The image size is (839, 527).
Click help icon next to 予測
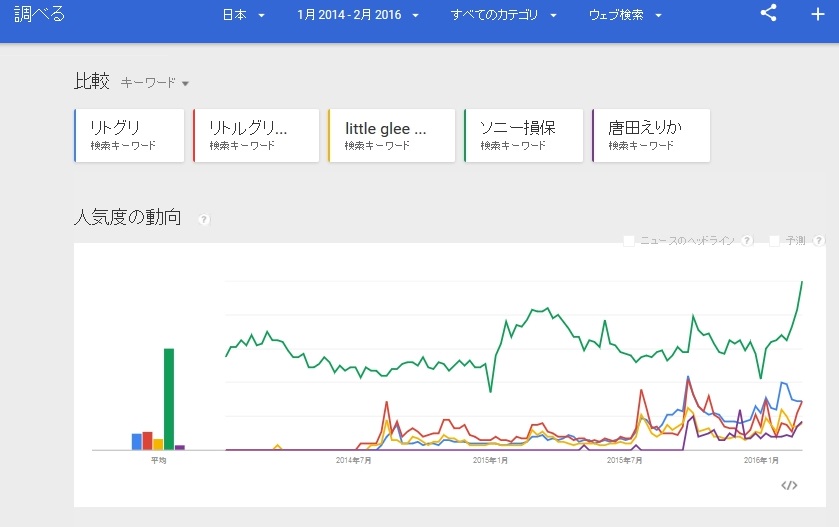819,241
